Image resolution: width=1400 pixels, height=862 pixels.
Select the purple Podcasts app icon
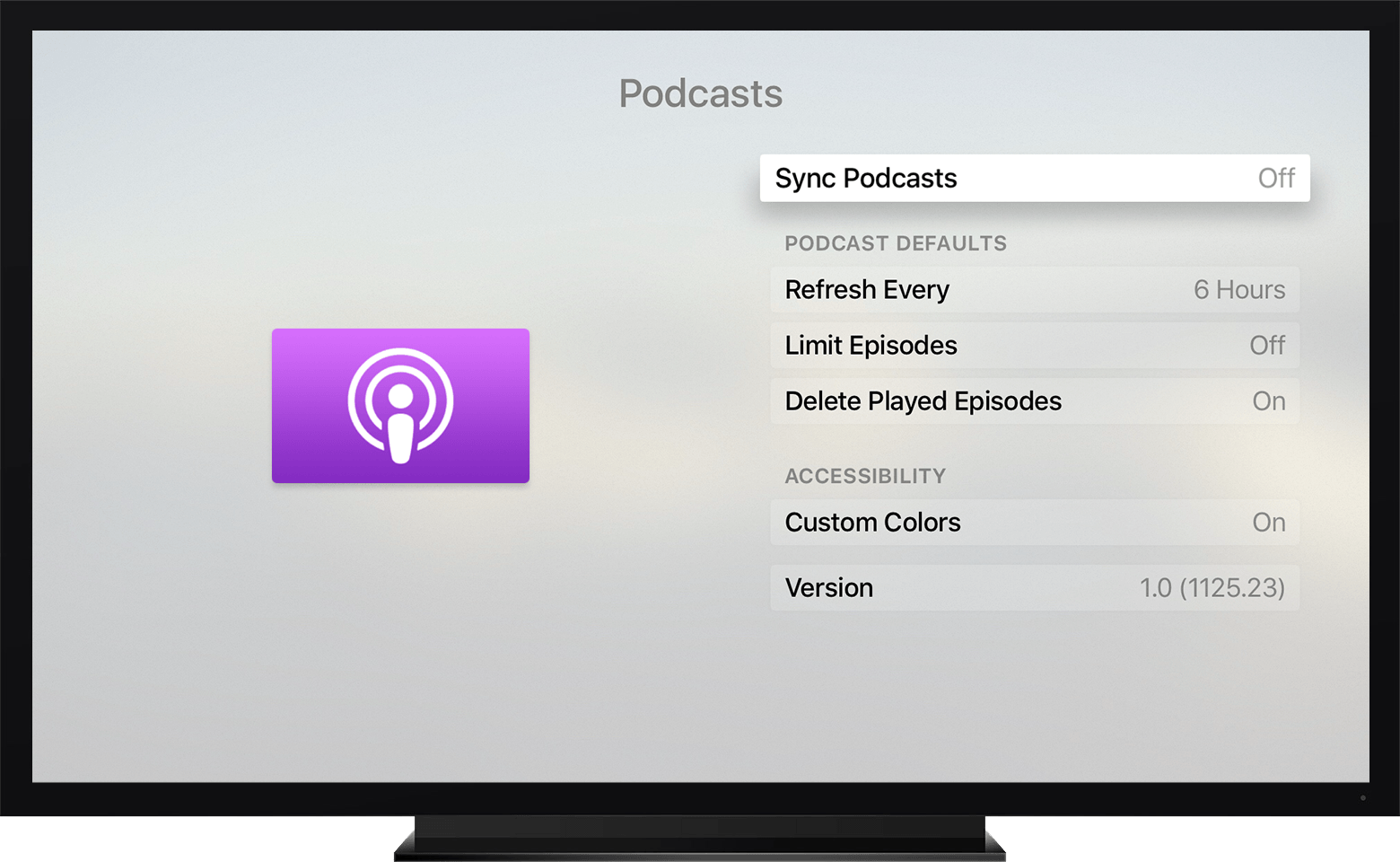(x=400, y=406)
